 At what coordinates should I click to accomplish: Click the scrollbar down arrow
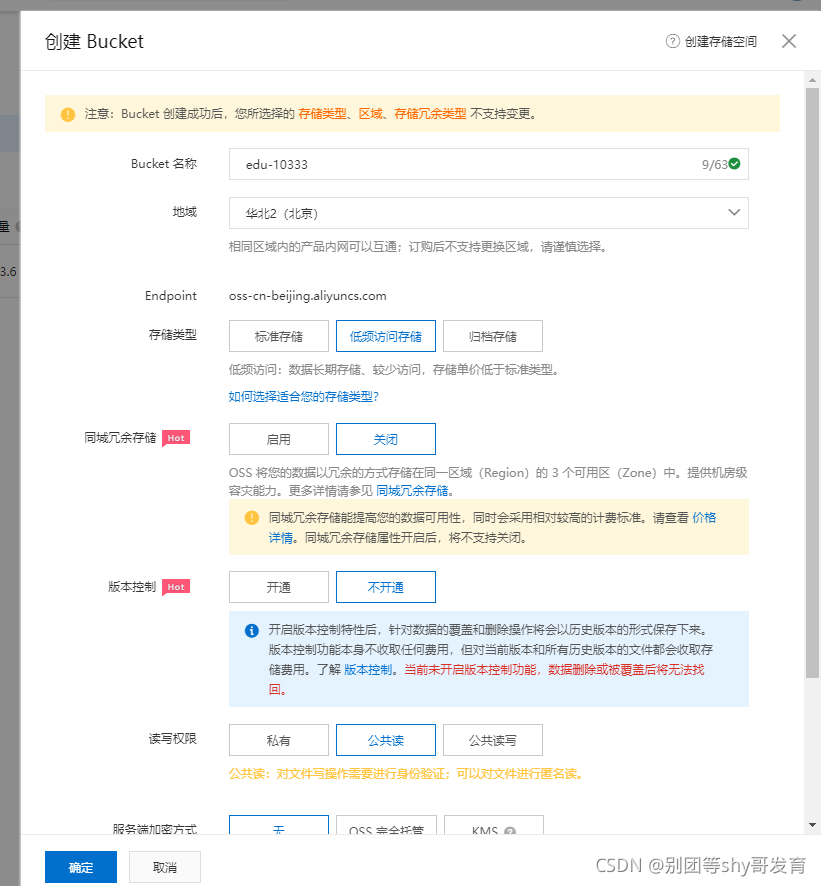click(x=813, y=825)
